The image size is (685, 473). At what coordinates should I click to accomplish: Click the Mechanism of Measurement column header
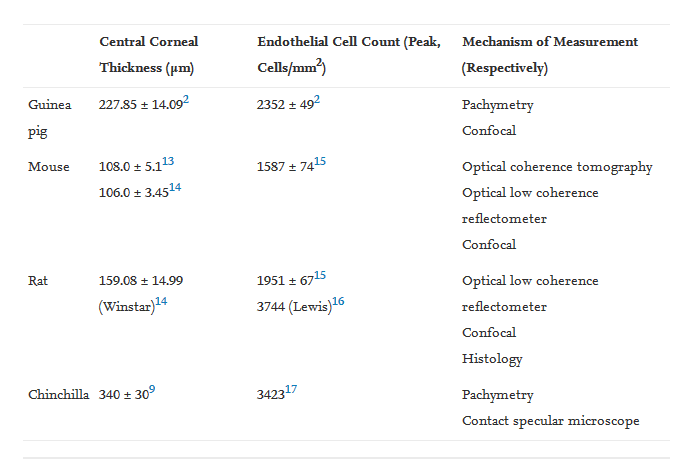tap(550, 55)
